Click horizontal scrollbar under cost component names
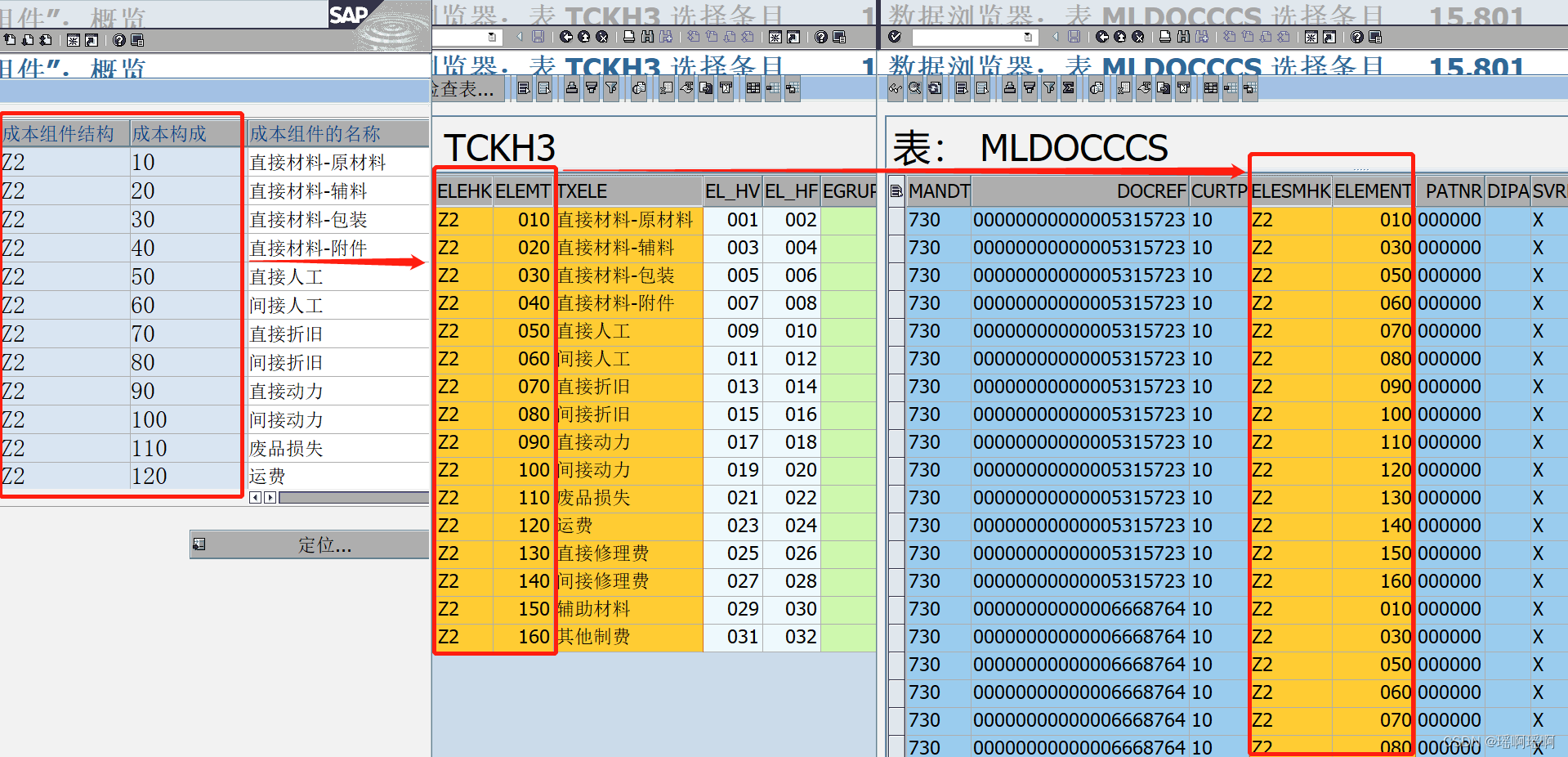Viewport: 1568px width, 757px height. 354,497
